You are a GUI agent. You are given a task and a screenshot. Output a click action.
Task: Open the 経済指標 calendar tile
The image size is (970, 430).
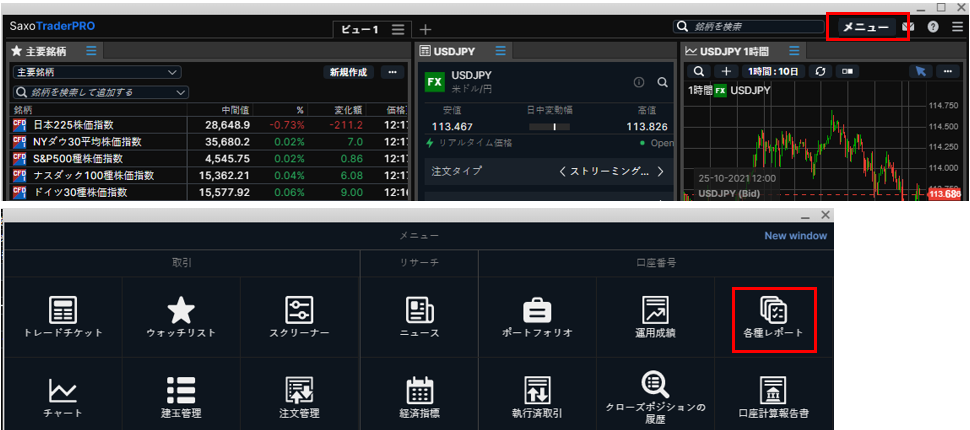[x=419, y=396]
